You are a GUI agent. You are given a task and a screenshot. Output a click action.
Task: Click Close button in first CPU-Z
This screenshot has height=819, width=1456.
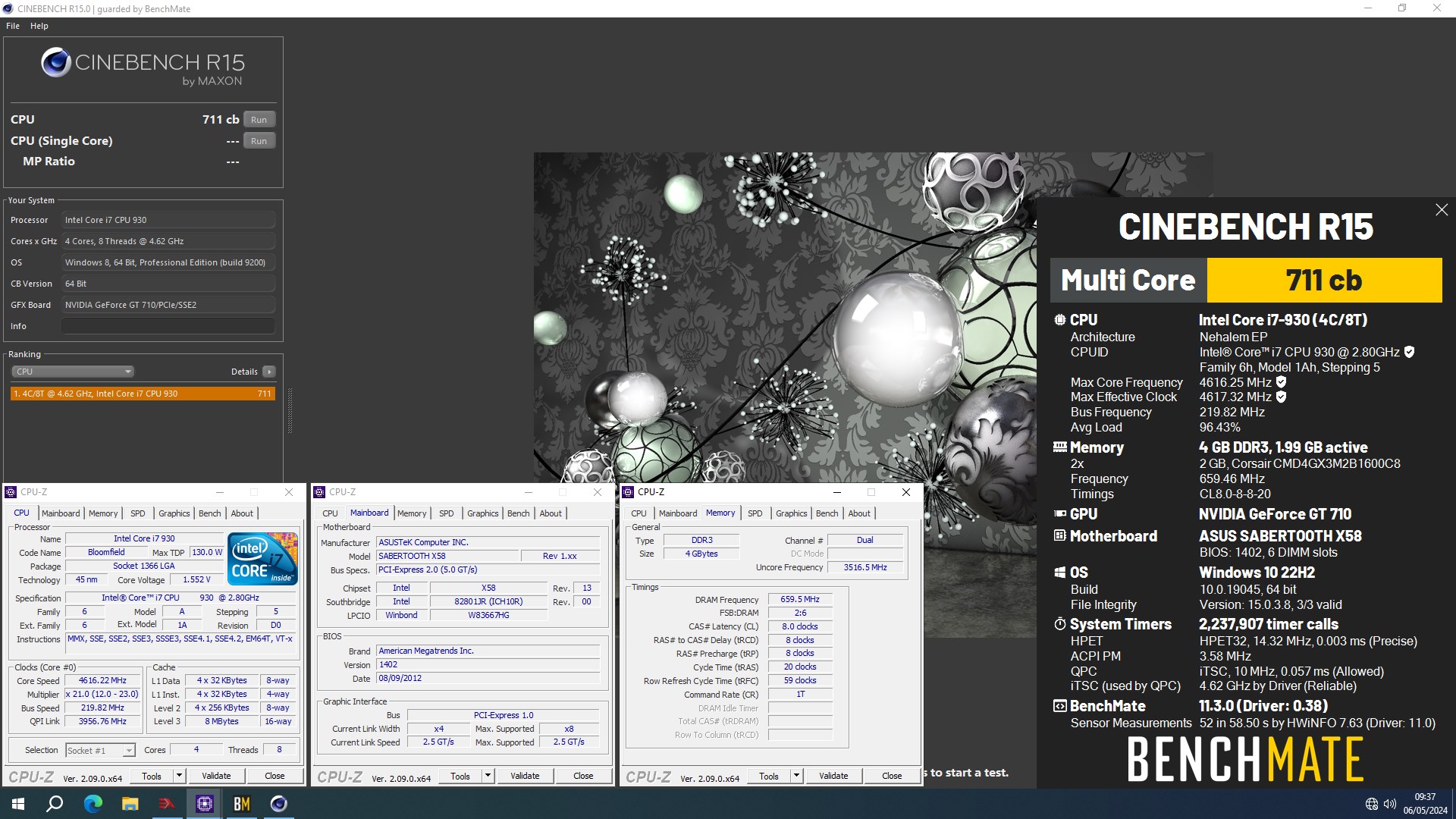point(275,776)
